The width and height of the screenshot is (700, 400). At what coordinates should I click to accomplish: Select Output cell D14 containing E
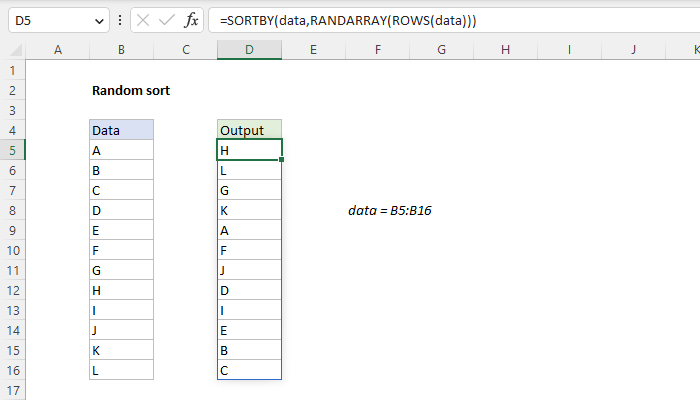click(x=250, y=330)
